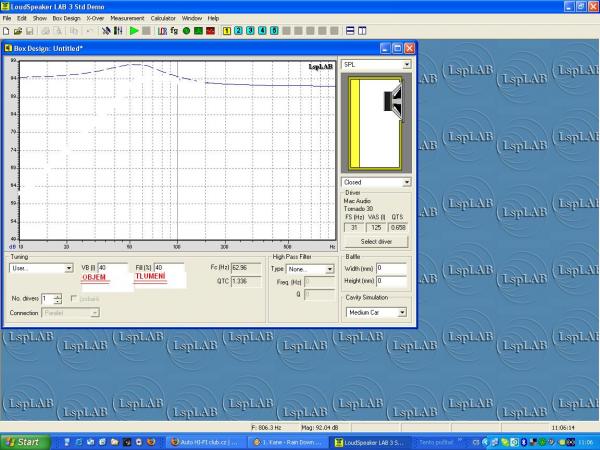Select cyan curve slot number 3

250,31
